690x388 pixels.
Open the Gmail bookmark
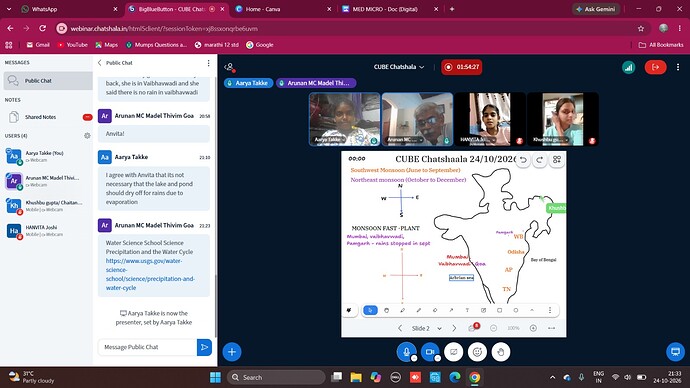pos(38,45)
